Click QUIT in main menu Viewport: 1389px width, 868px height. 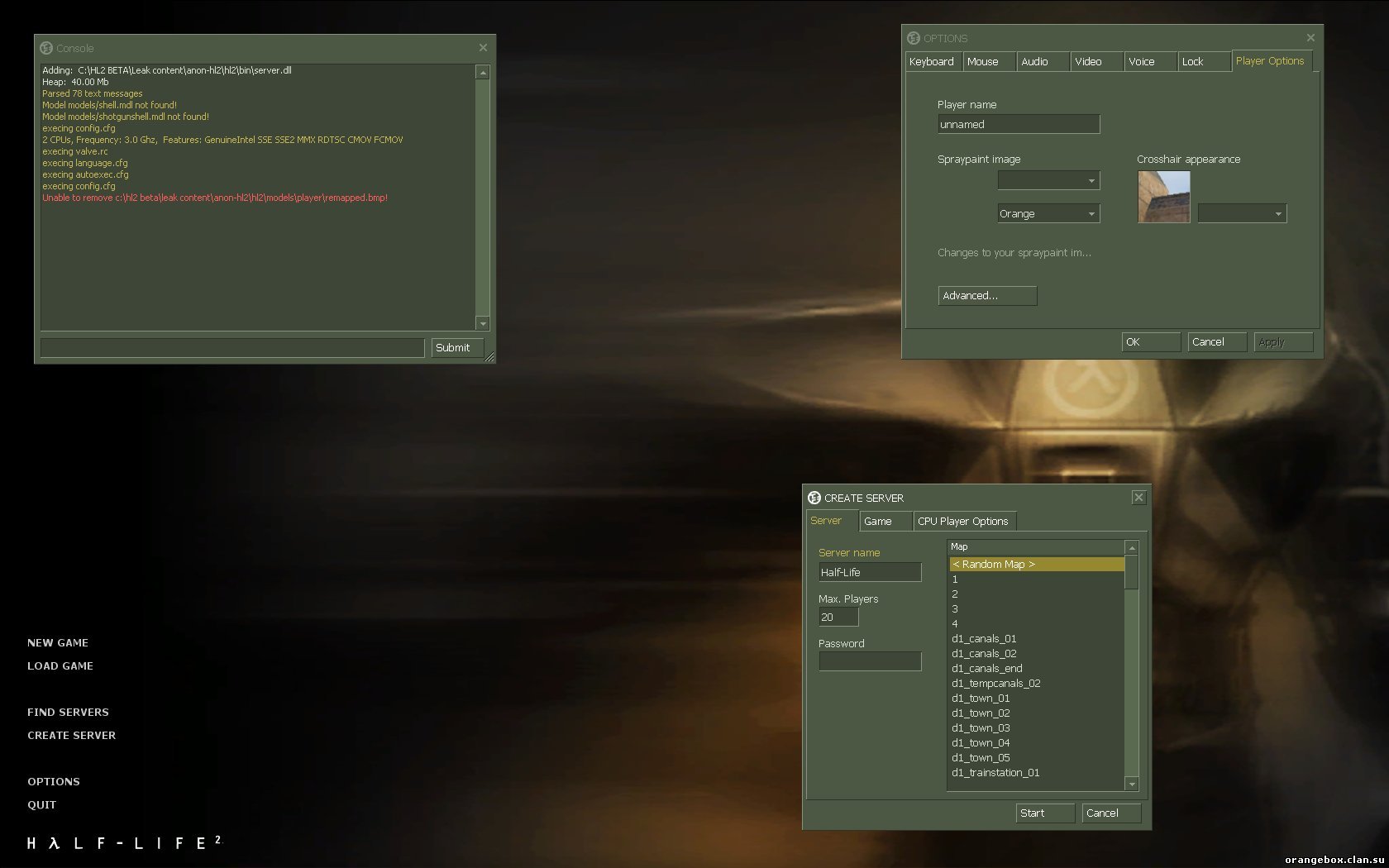pos(42,804)
